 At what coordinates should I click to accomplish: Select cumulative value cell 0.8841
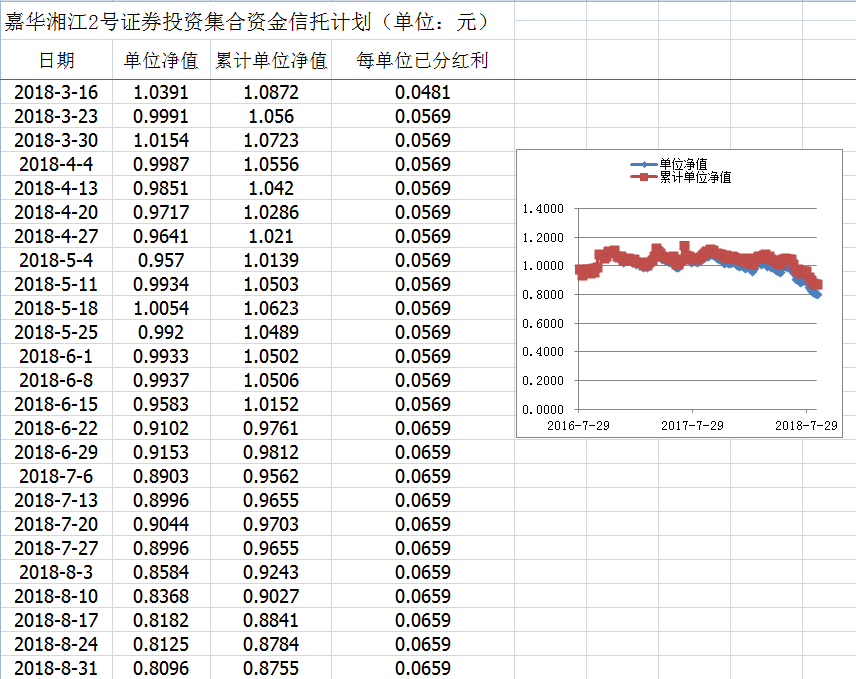pyautogui.click(x=271, y=620)
